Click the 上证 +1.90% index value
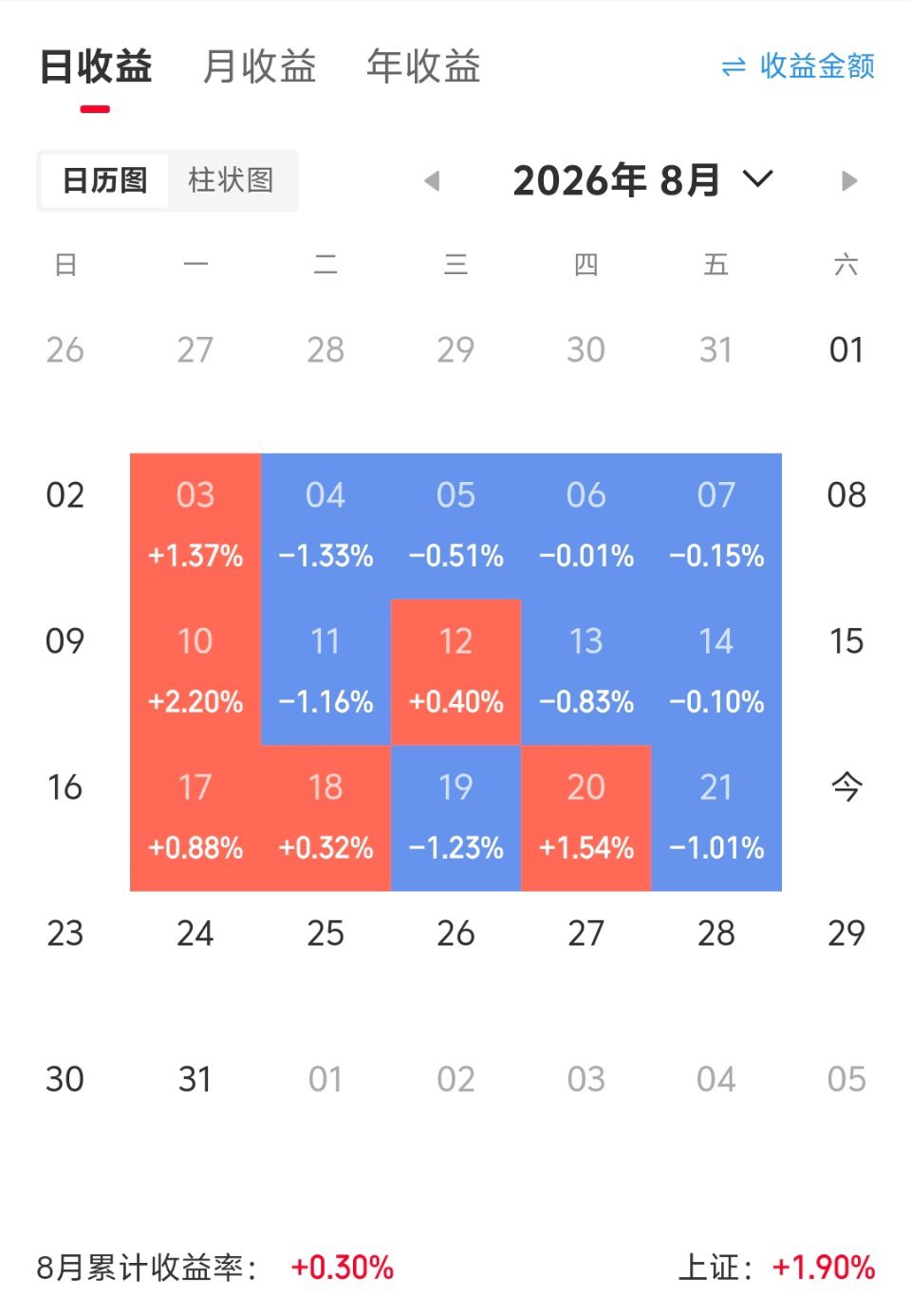Screen dimensions: 911x1316 [x=824, y=1268]
